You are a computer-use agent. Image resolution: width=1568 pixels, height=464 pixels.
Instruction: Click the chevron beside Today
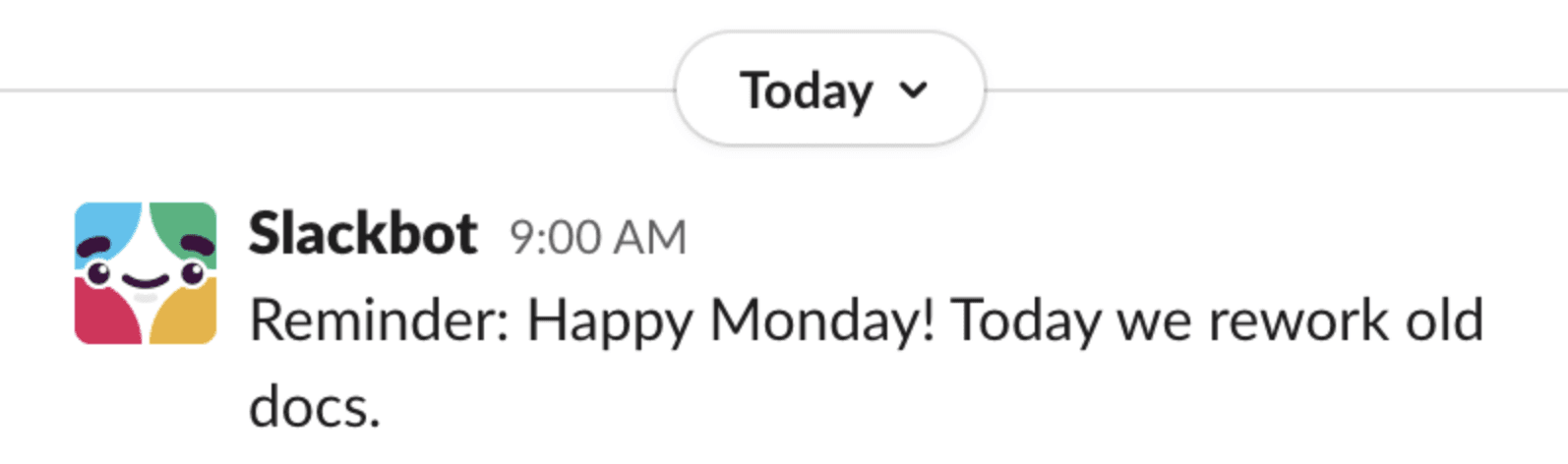914,90
